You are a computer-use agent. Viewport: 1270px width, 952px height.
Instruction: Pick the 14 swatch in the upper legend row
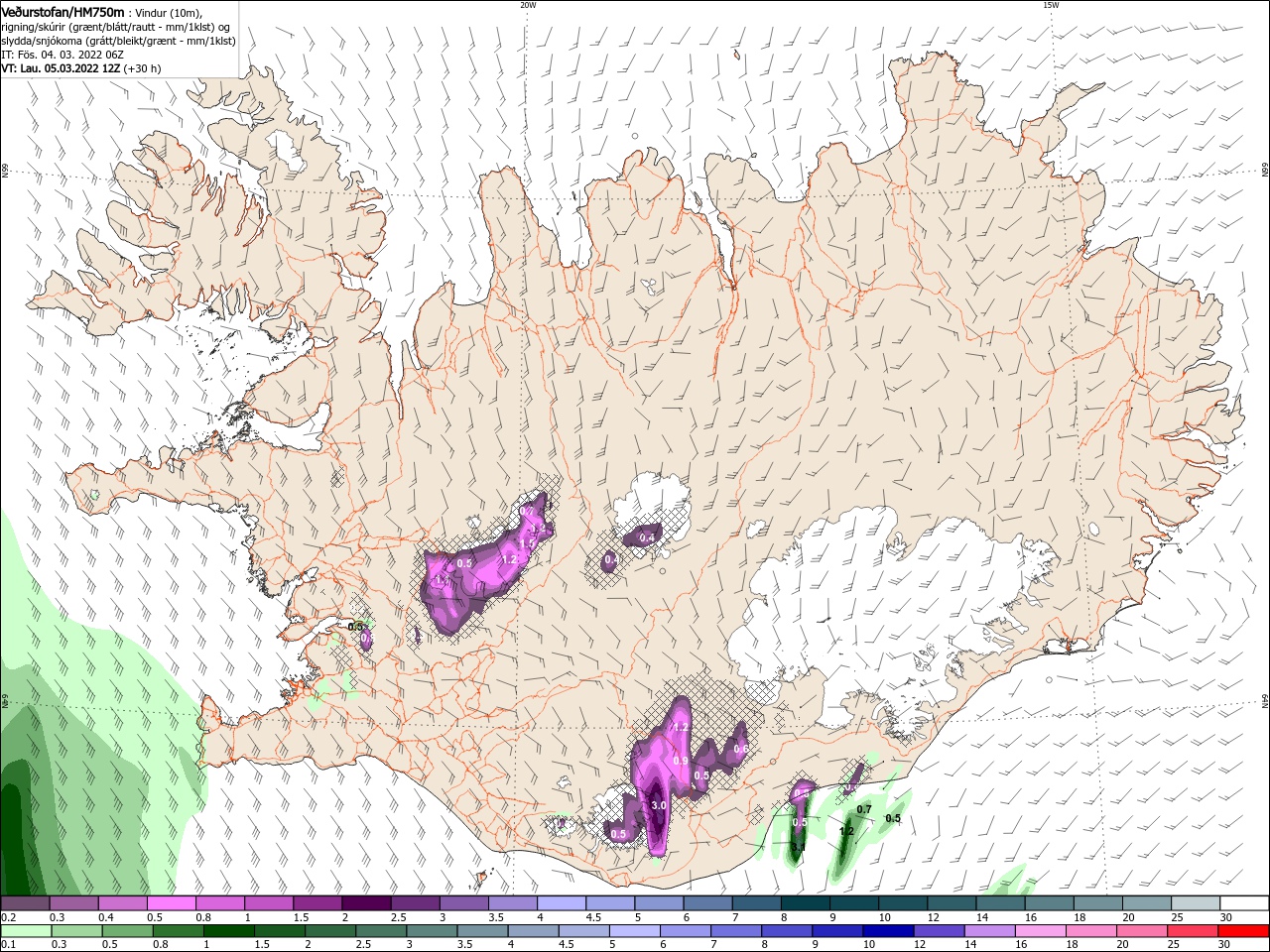1000,903
